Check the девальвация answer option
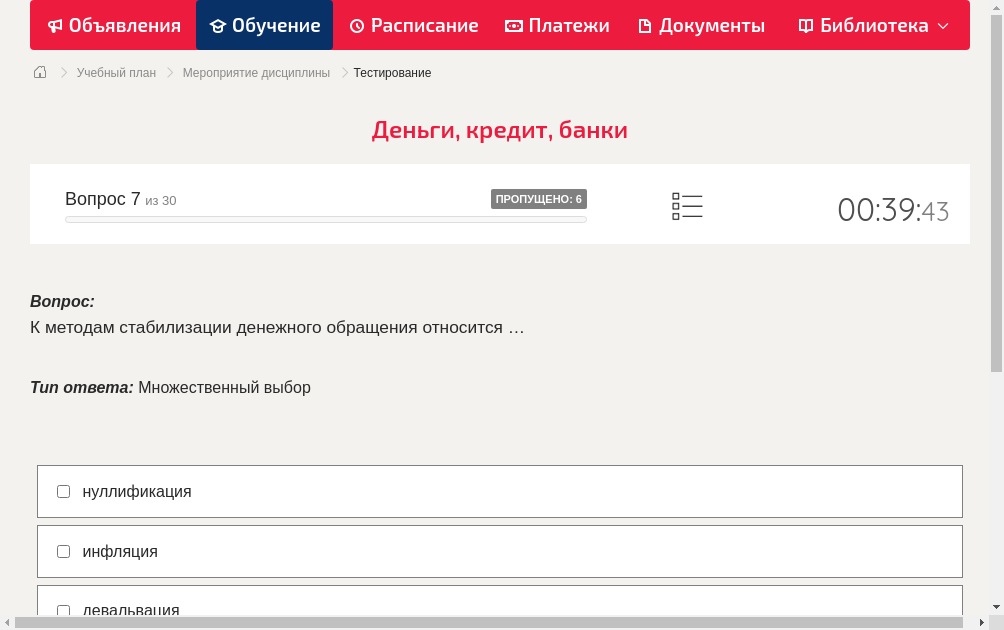1004x630 pixels. (x=63, y=610)
